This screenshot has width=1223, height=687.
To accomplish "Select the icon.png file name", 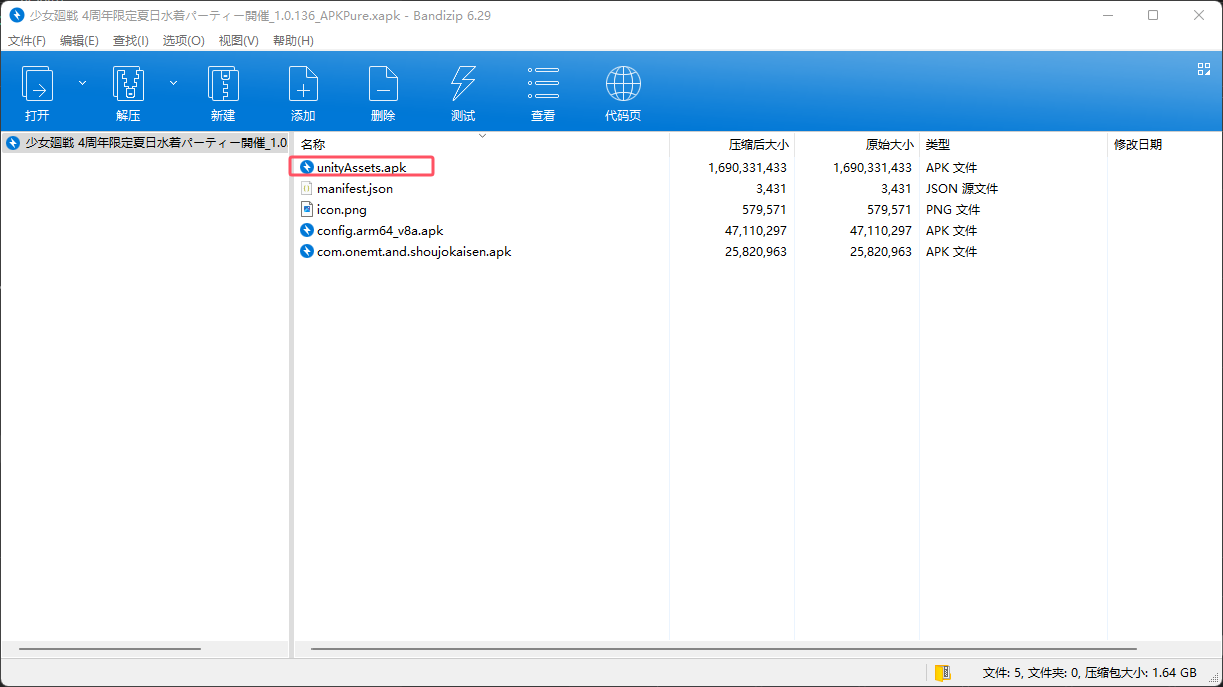I will (x=342, y=209).
